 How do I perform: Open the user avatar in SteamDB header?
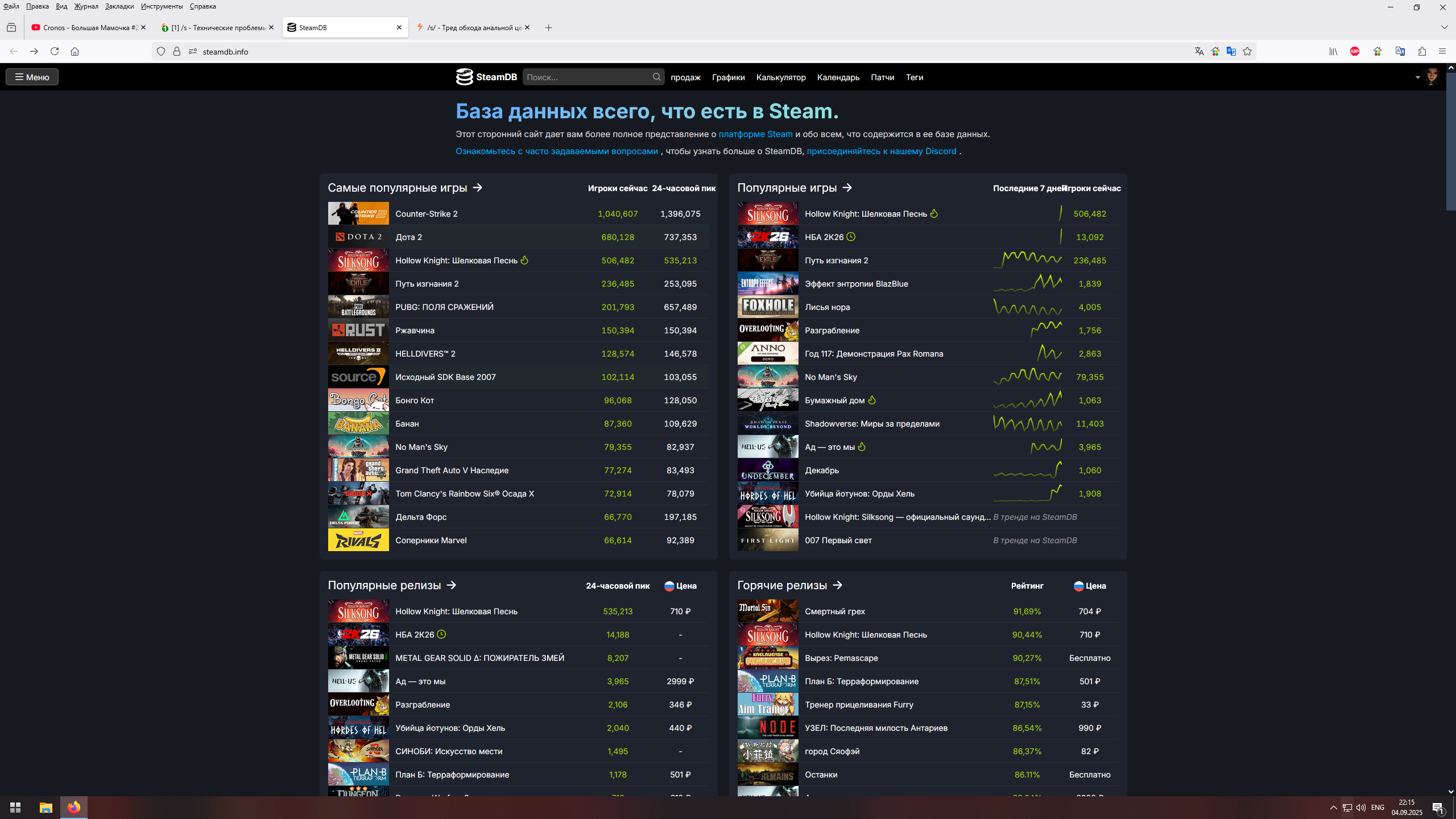tap(1432, 77)
